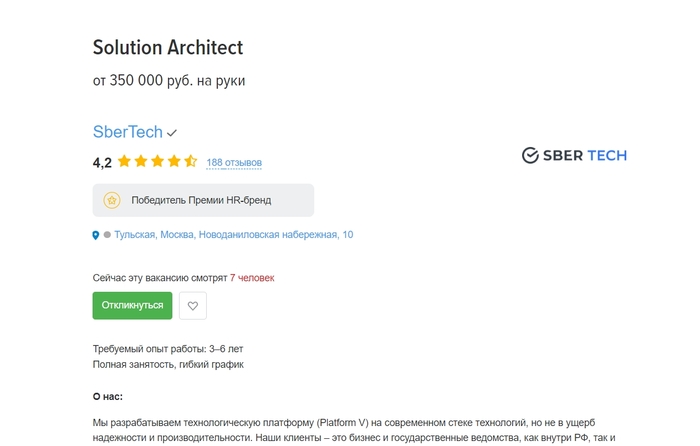Click the О нас section heading
700x446 pixels.
(x=108, y=397)
